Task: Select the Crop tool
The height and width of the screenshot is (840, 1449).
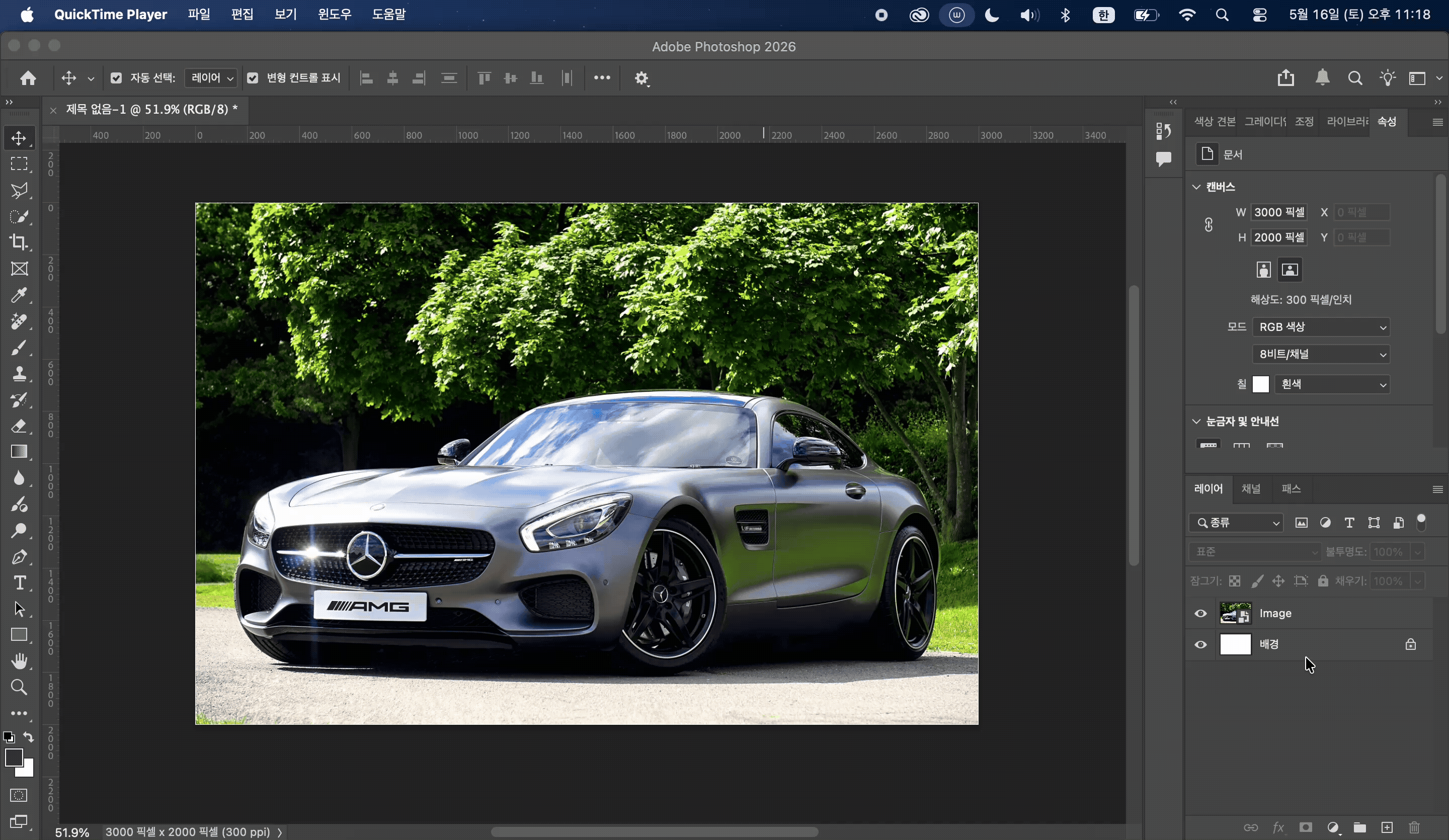Action: [x=19, y=242]
